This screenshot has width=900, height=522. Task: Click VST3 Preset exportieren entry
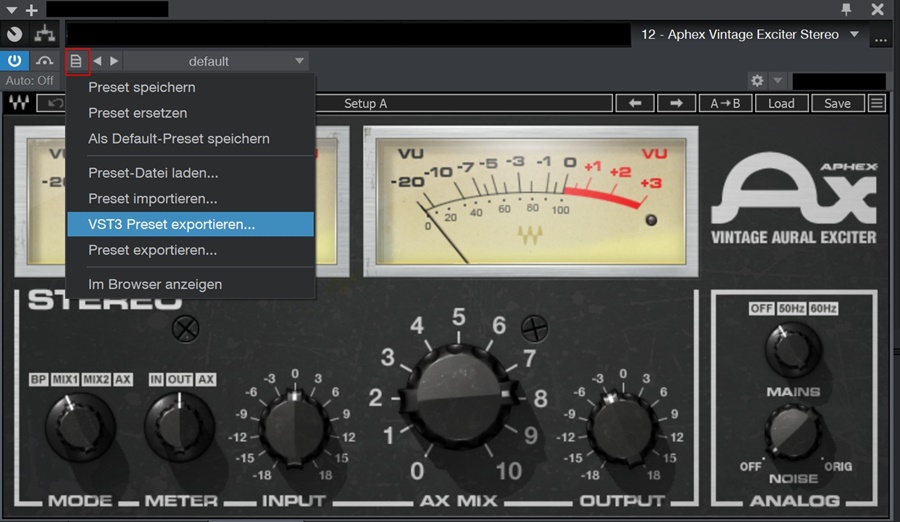click(191, 225)
